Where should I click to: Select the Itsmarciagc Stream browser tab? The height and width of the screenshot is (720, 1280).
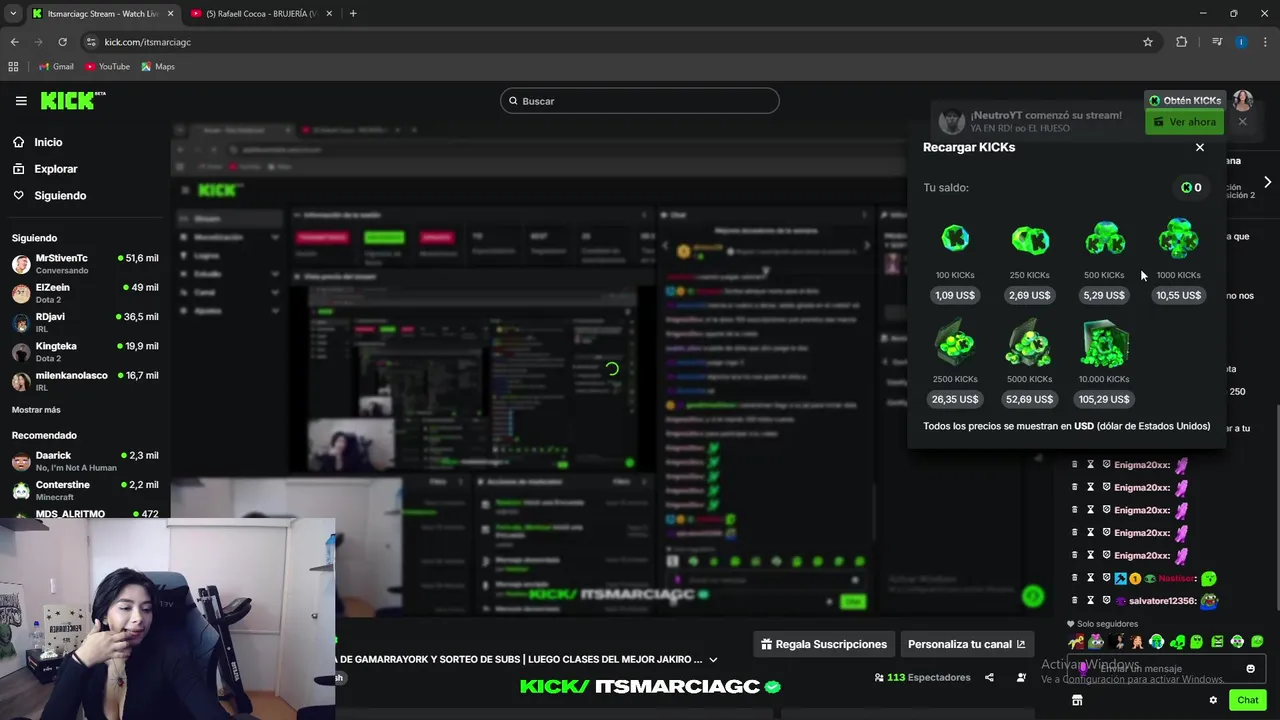pos(102,14)
